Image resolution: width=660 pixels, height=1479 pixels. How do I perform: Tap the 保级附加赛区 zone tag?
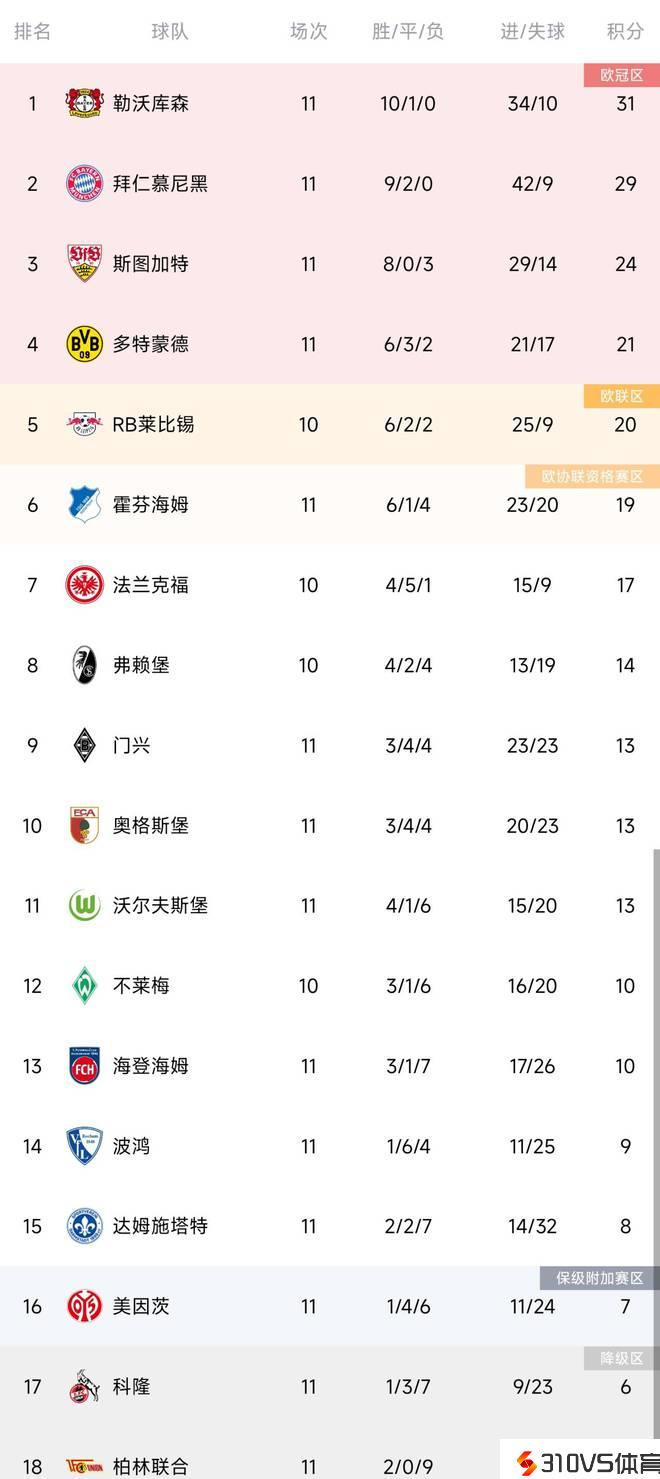(600, 1278)
